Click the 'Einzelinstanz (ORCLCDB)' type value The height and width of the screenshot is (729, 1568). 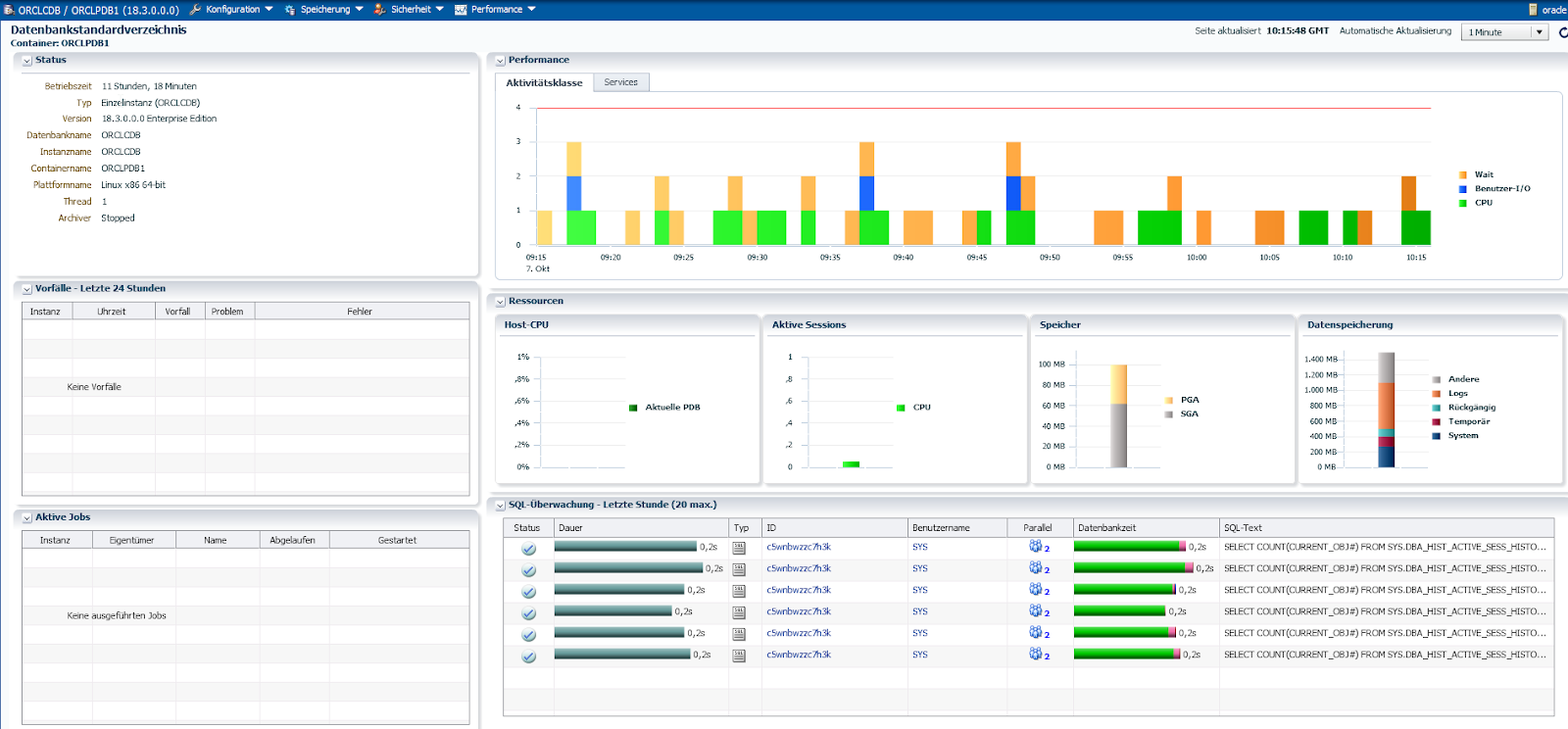[x=151, y=103]
